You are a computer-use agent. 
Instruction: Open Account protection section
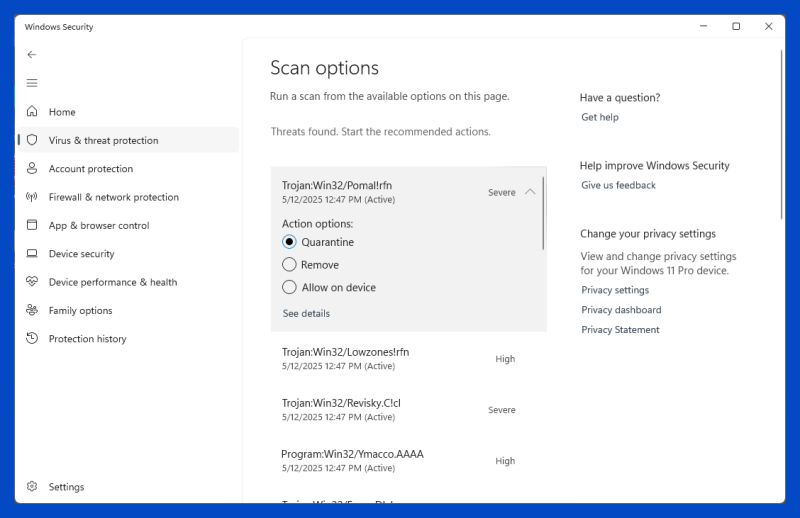click(x=128, y=168)
